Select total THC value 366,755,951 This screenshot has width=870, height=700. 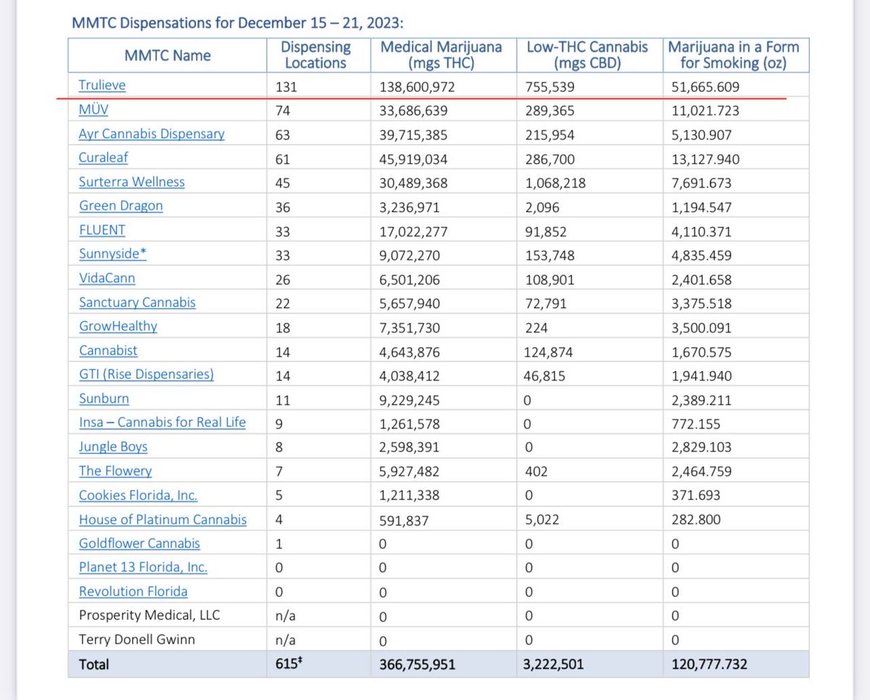pos(417,665)
